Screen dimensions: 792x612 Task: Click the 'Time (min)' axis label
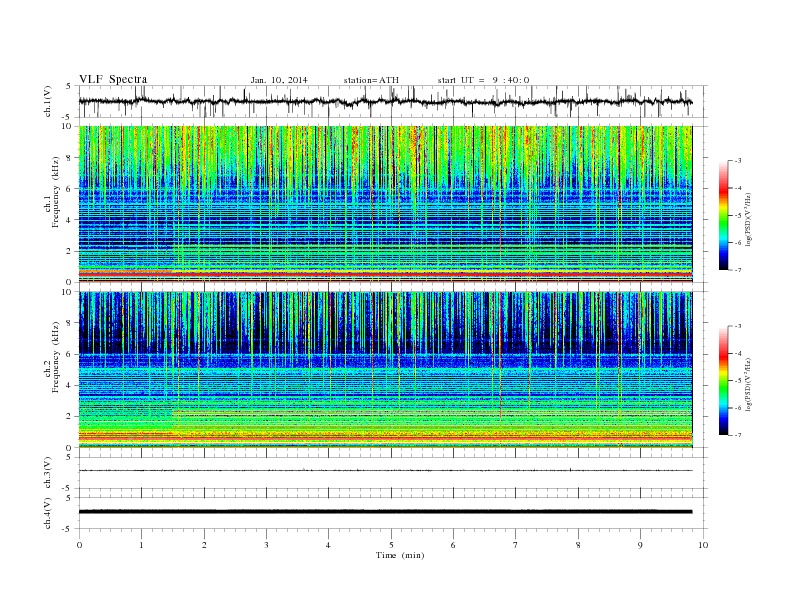[x=400, y=555]
